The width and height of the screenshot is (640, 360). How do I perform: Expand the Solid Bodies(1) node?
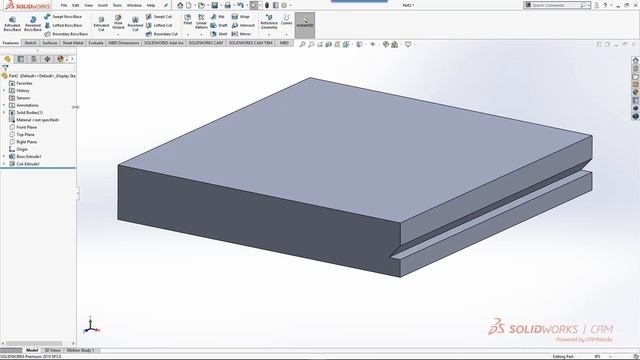click(4, 113)
